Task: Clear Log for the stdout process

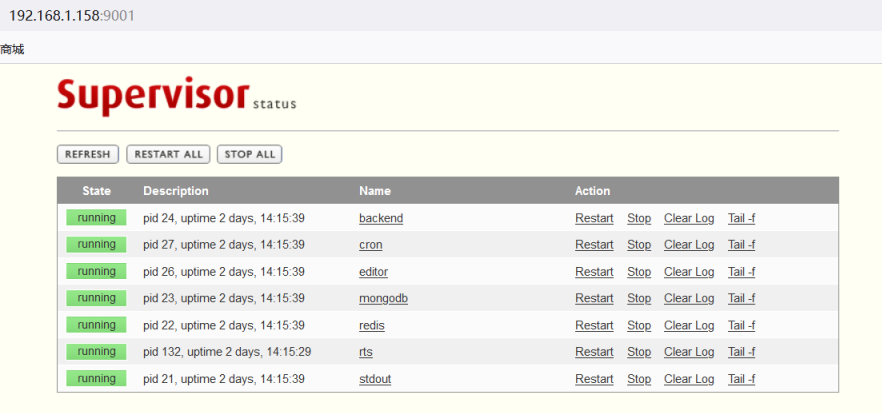Action: coord(689,379)
